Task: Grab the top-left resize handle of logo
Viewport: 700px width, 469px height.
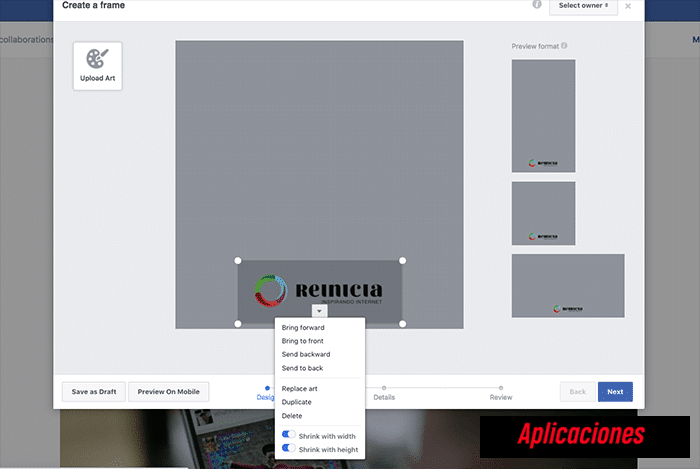Action: pos(238,261)
